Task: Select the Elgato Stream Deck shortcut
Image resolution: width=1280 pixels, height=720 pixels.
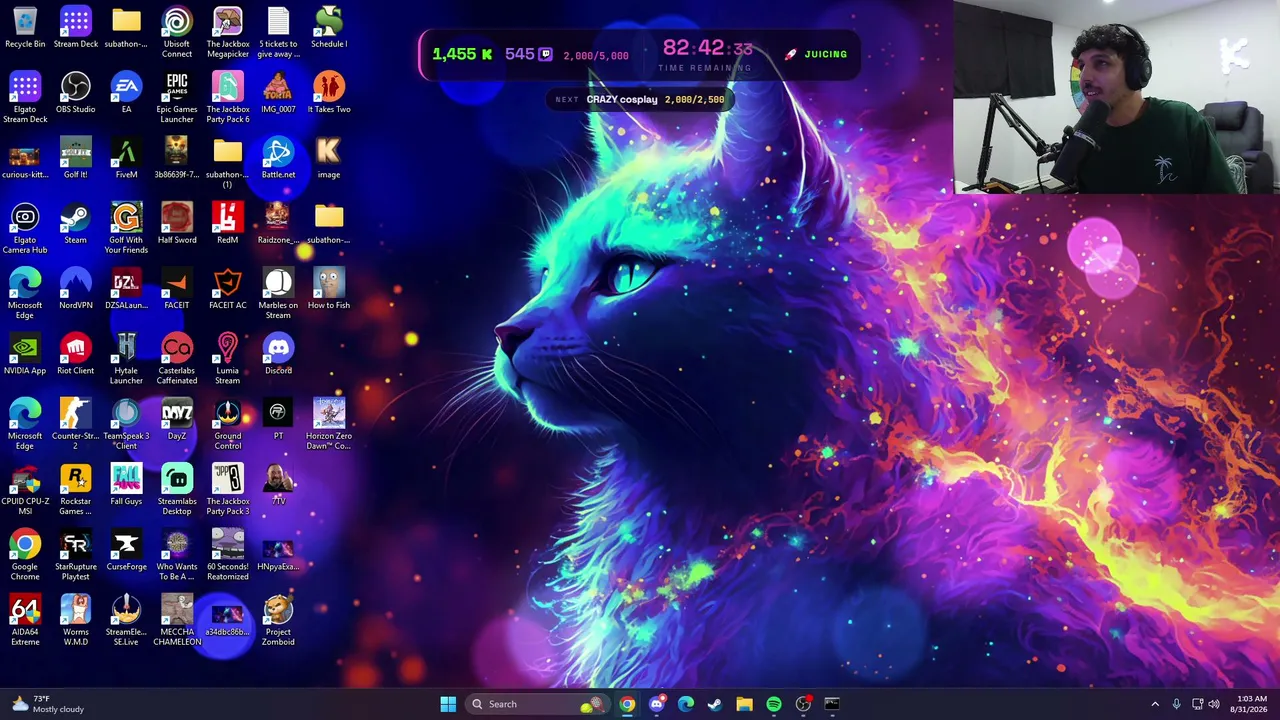Action: [x=25, y=98]
